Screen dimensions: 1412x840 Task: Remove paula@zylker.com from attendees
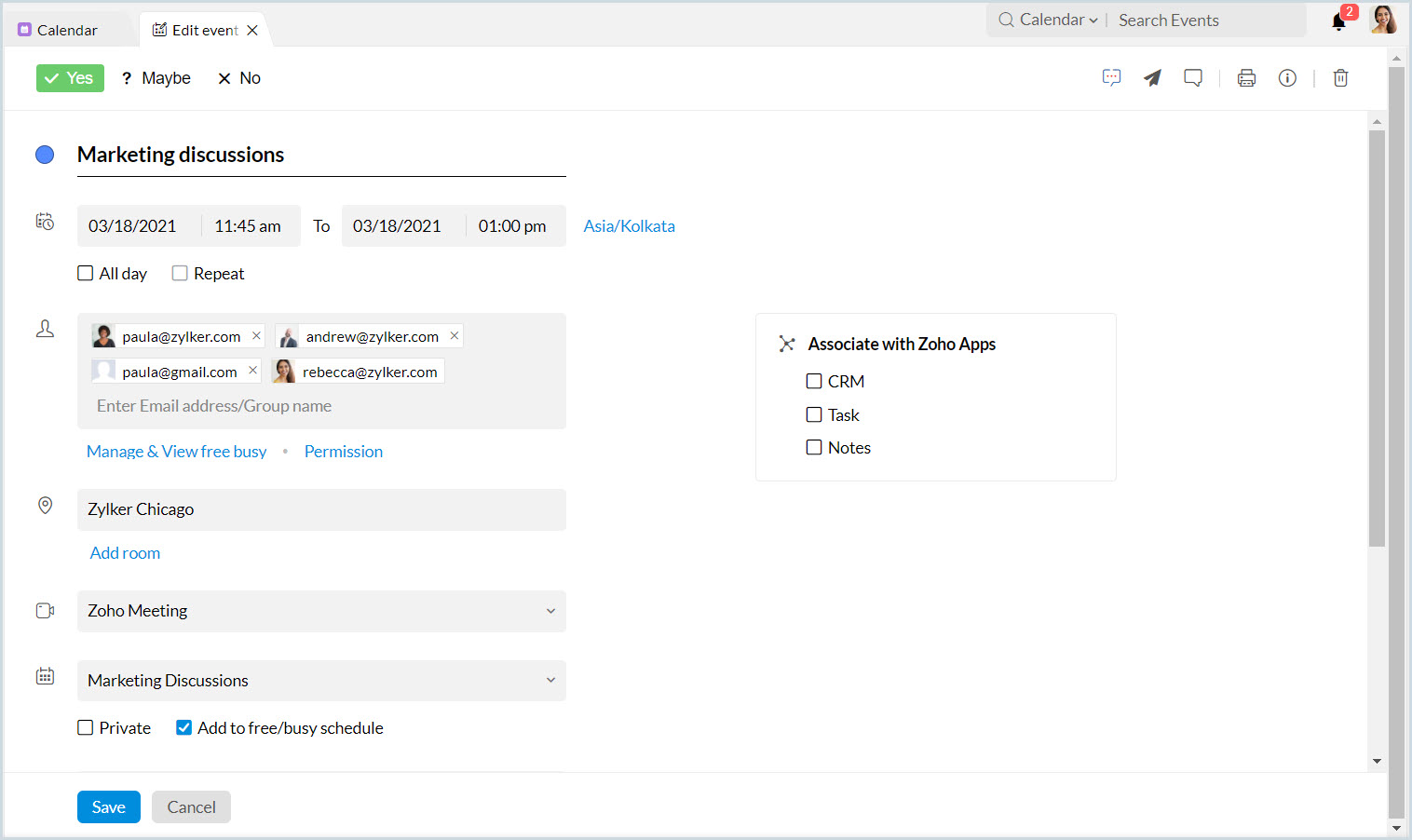[256, 335]
